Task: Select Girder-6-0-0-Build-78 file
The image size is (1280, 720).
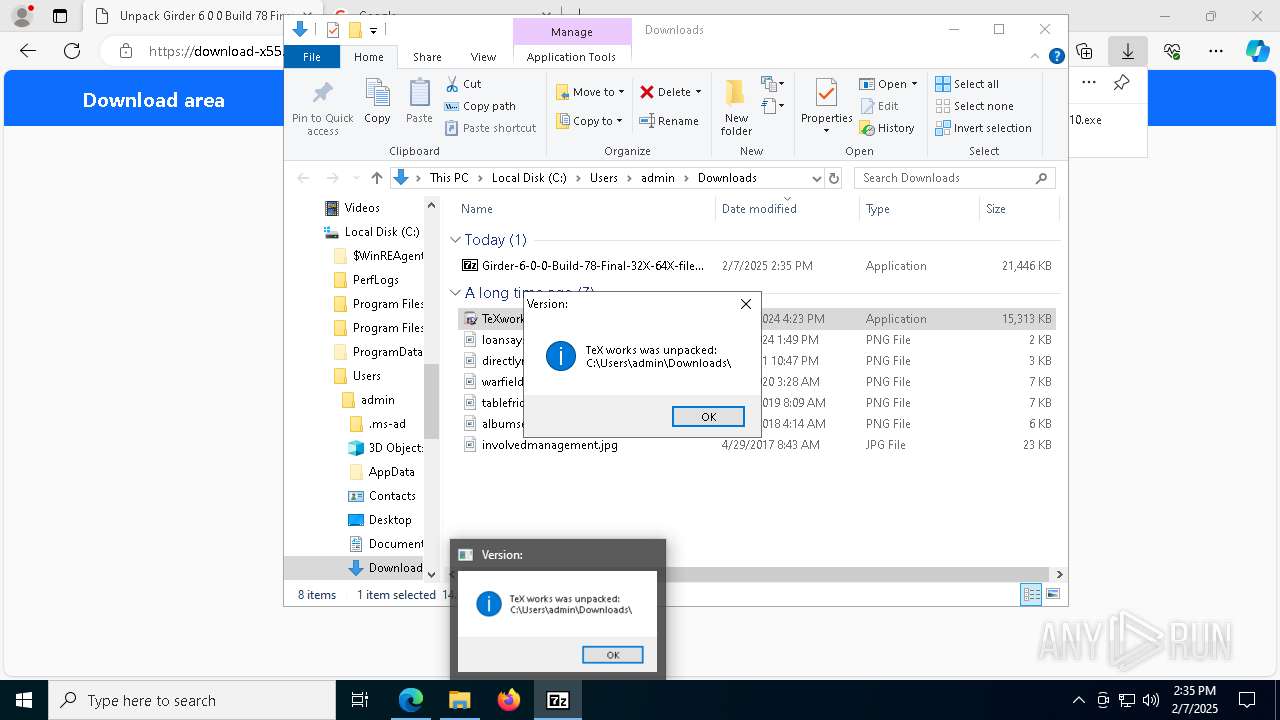Action: (x=757, y=266)
